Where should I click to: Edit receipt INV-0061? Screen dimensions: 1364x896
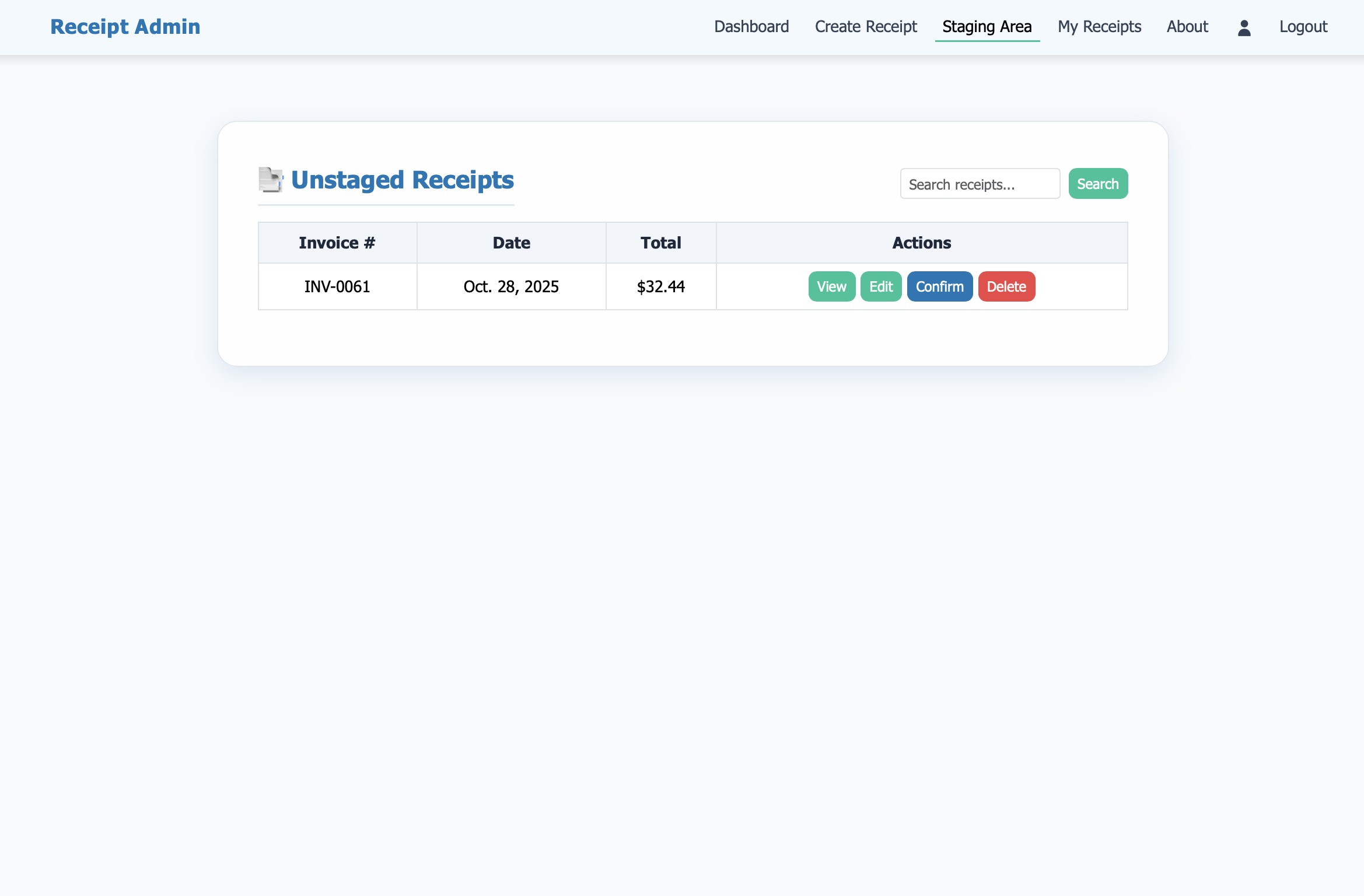click(x=881, y=286)
